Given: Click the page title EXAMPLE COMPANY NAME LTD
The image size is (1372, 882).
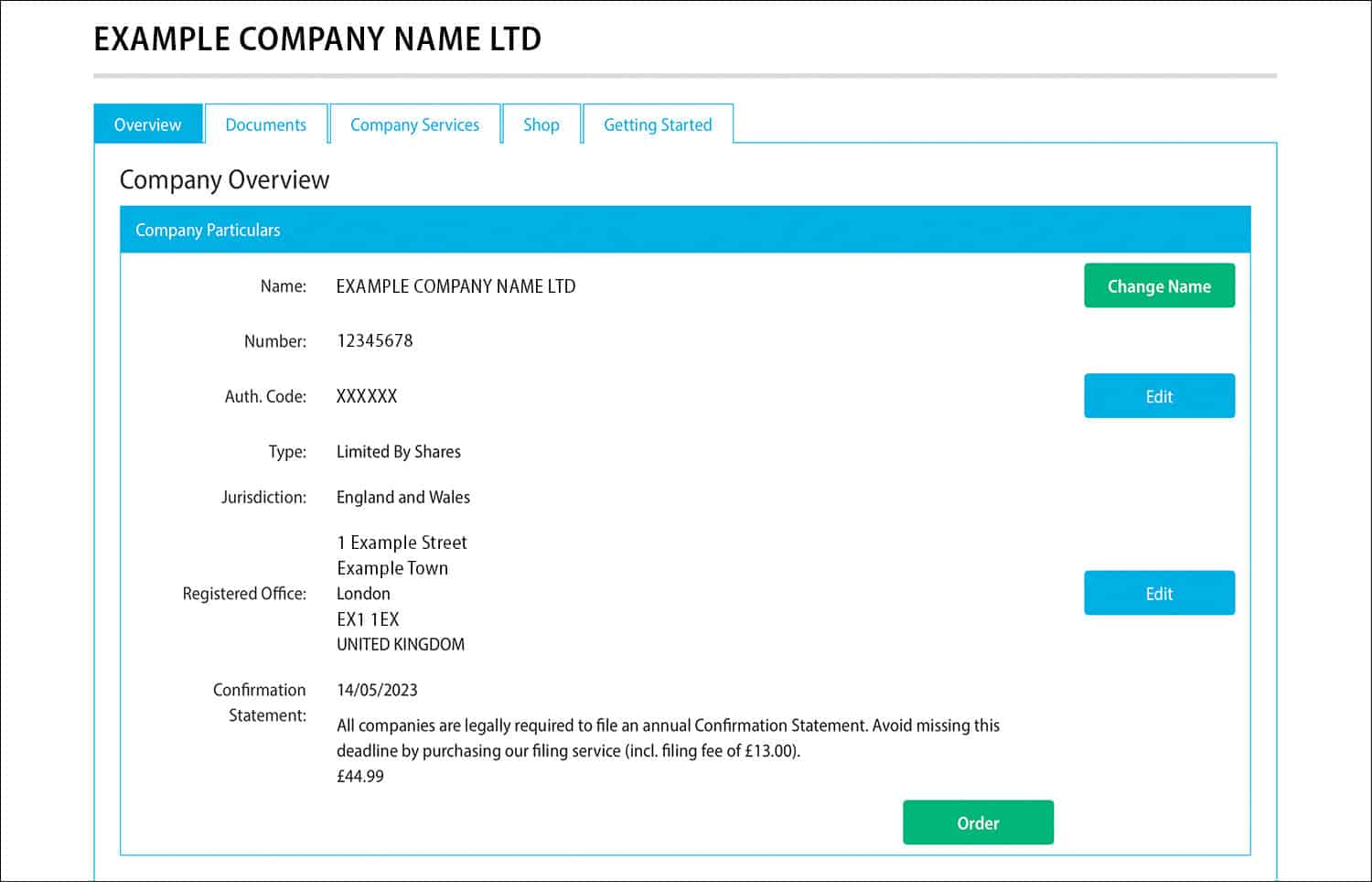Looking at the screenshot, I should (x=316, y=38).
